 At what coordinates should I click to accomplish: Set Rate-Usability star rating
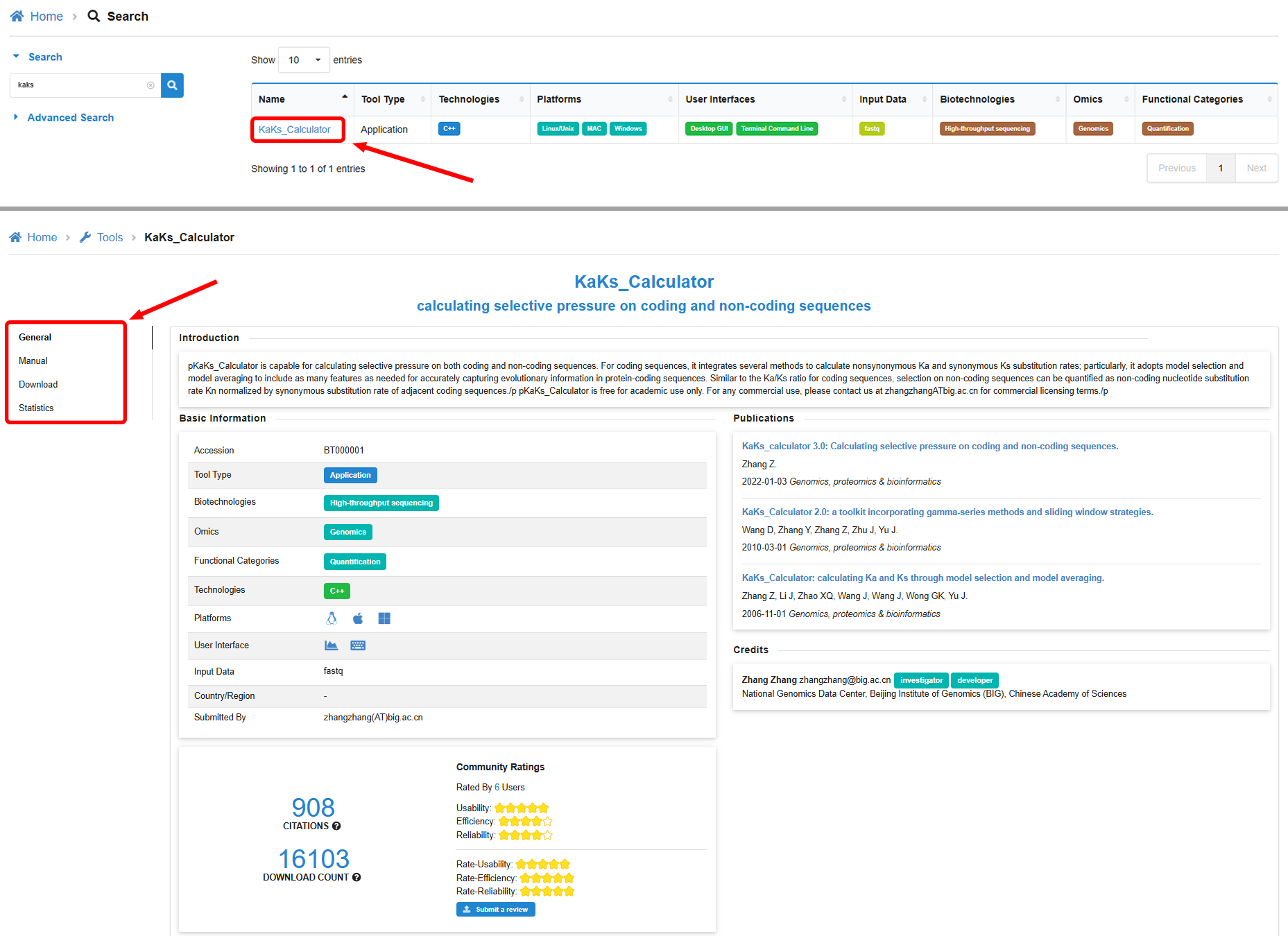click(542, 865)
